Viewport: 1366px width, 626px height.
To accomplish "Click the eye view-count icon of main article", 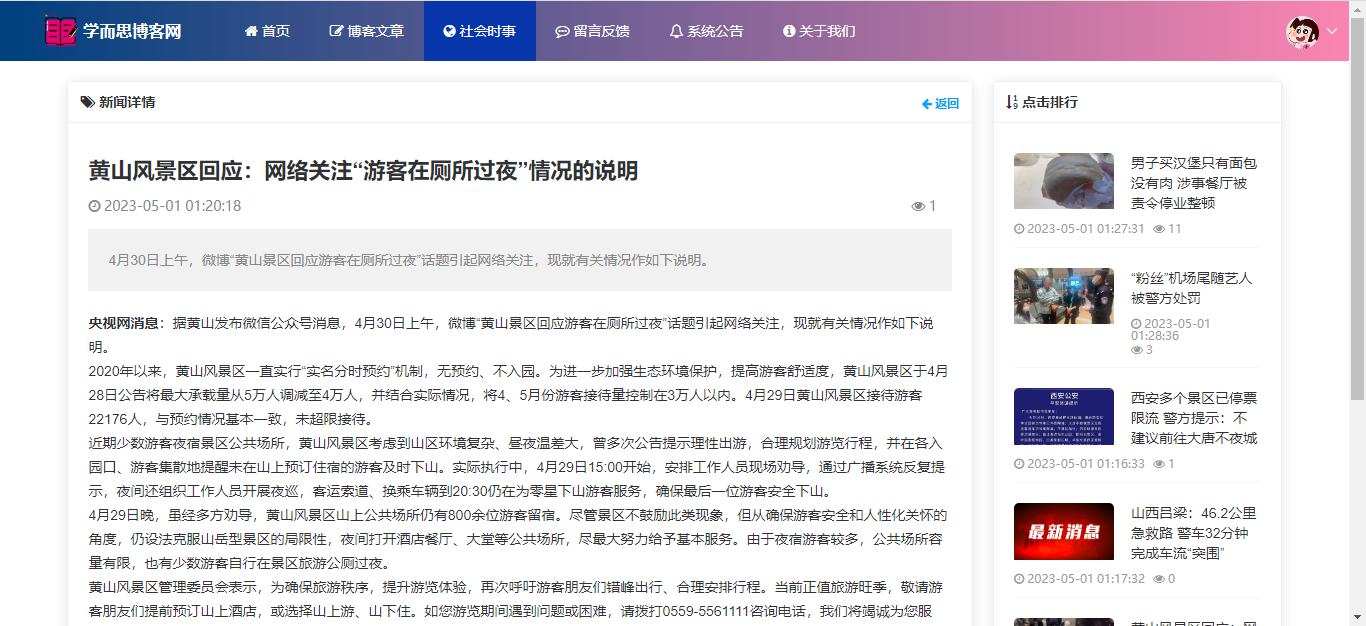I will 918,206.
